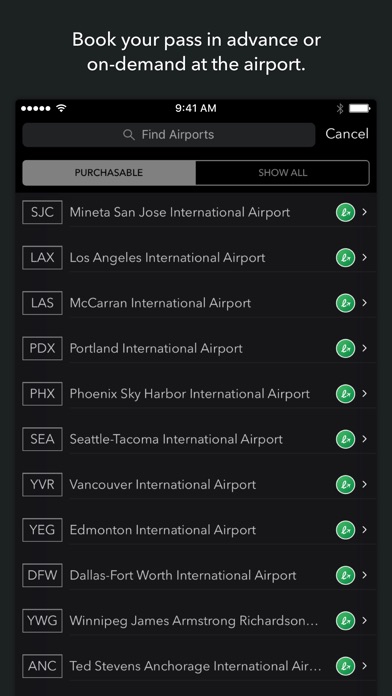Click the magnifier icon in search bar

click(129, 135)
